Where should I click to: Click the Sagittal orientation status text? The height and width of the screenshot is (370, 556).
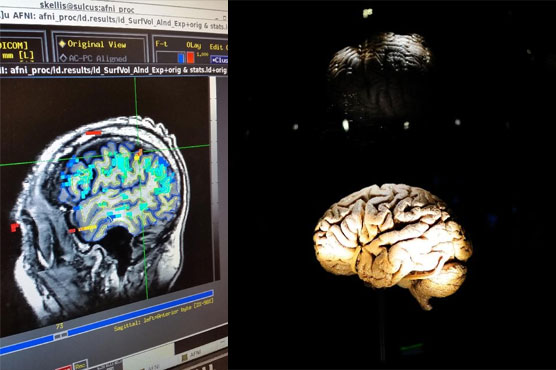point(163,315)
